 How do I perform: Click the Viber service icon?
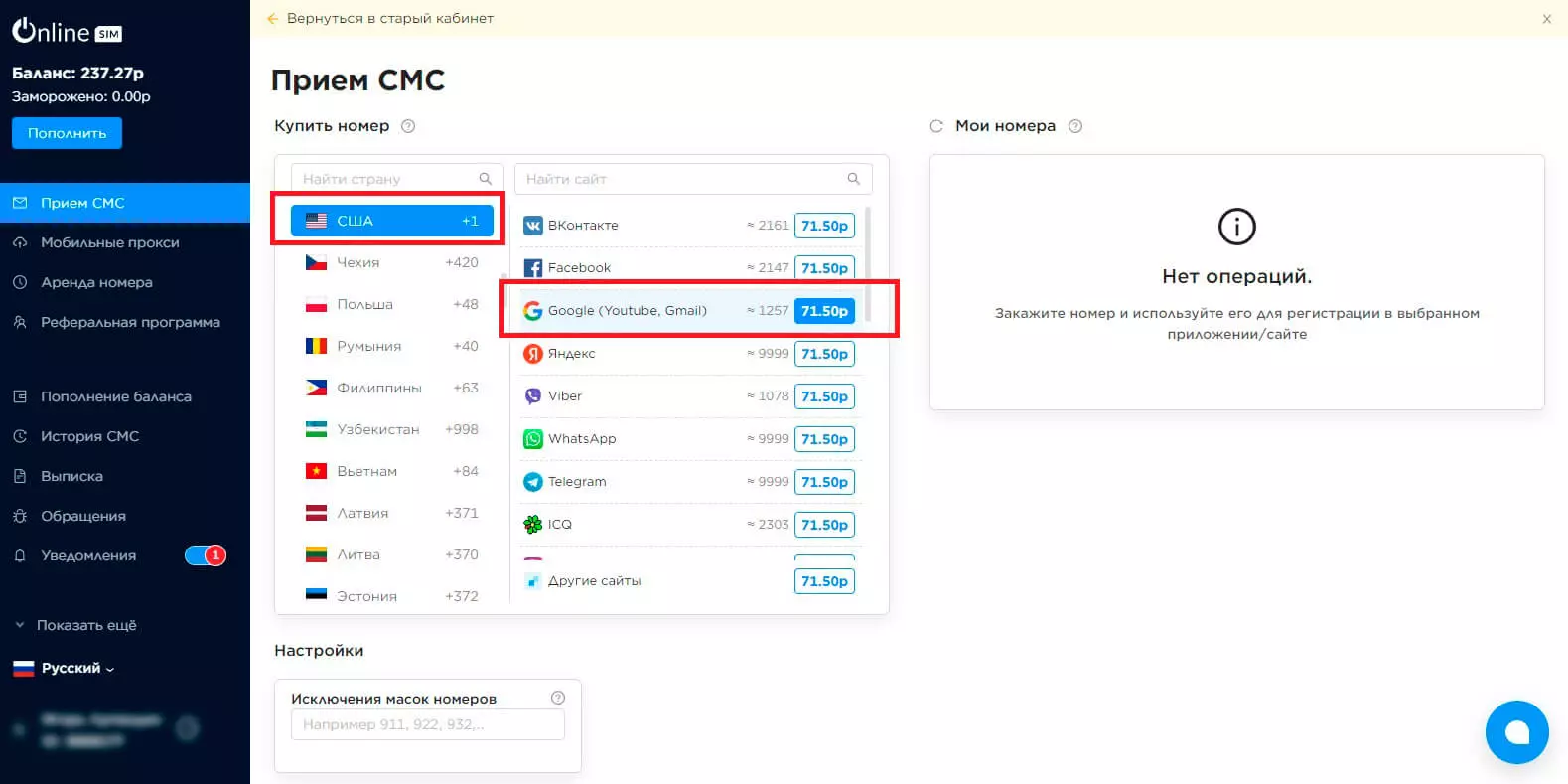point(533,396)
